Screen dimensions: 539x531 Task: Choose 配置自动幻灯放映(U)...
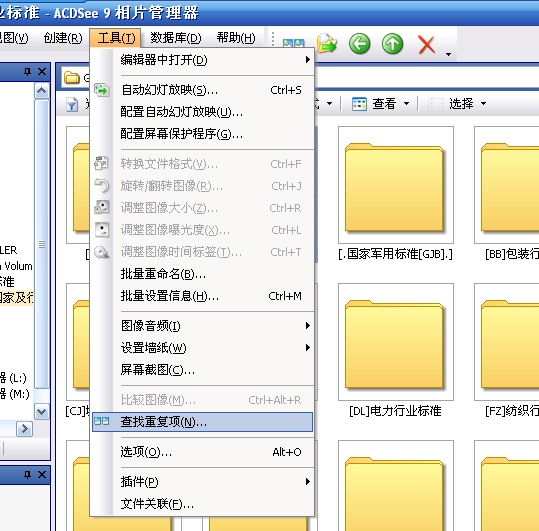(202, 112)
